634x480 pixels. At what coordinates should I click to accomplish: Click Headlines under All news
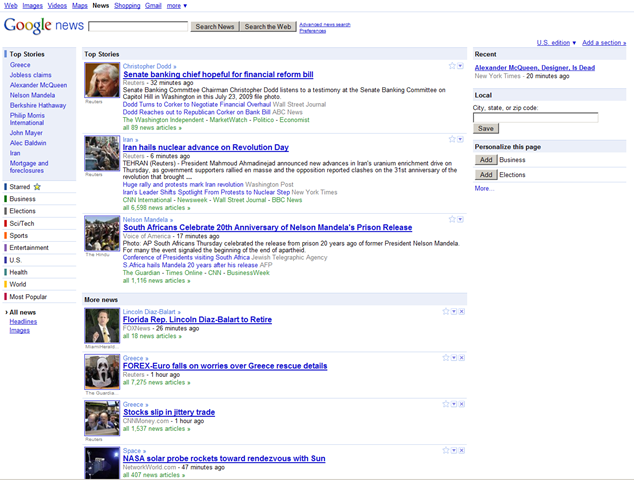tap(23, 321)
